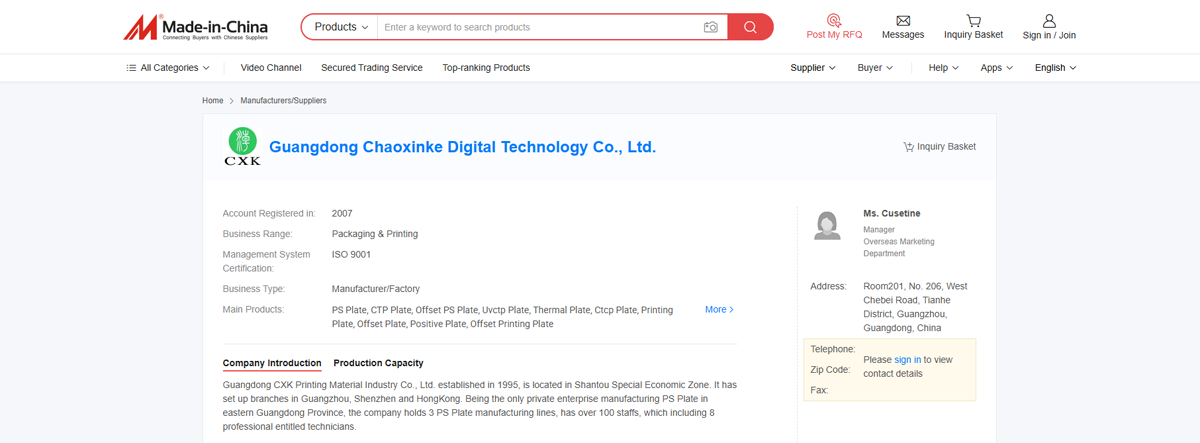Click the Messages label
1200x443 pixels.
pyautogui.click(x=903, y=35)
